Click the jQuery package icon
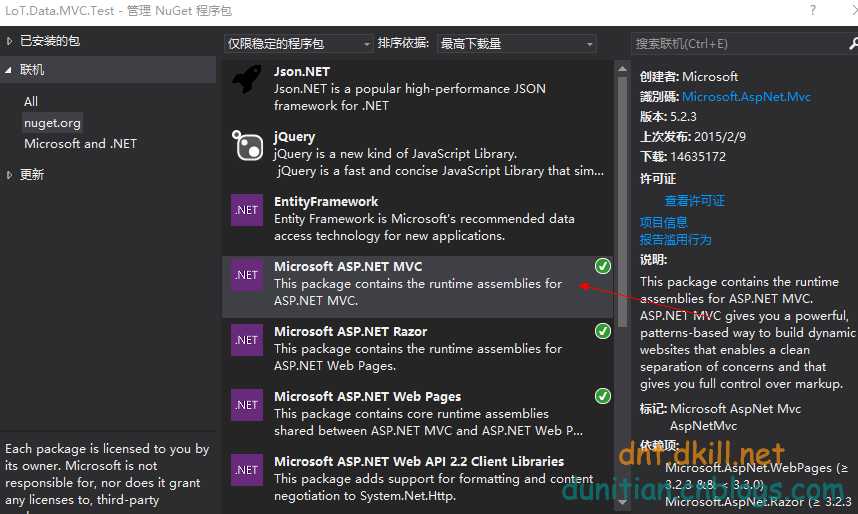This screenshot has width=858, height=514. [247, 145]
